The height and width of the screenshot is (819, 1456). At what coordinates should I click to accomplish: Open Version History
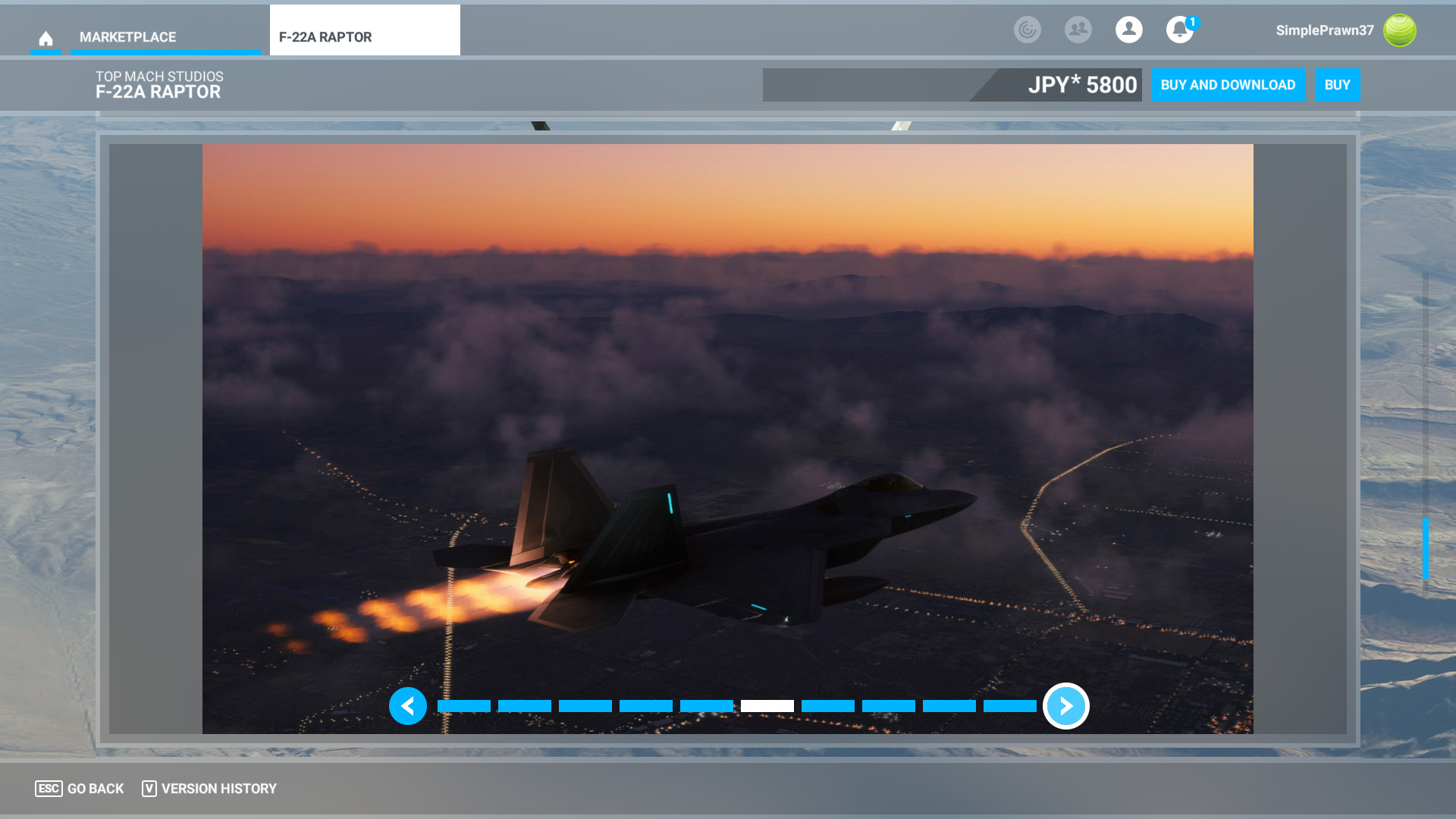click(x=210, y=789)
